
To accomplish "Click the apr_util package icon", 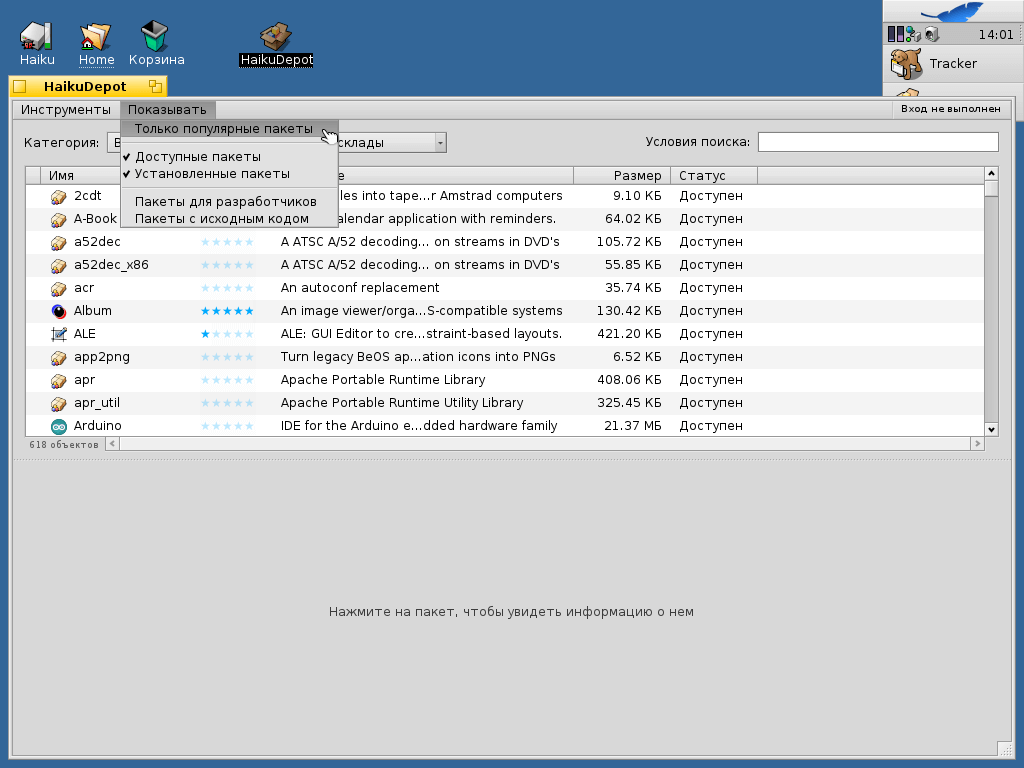I will click(x=59, y=403).
